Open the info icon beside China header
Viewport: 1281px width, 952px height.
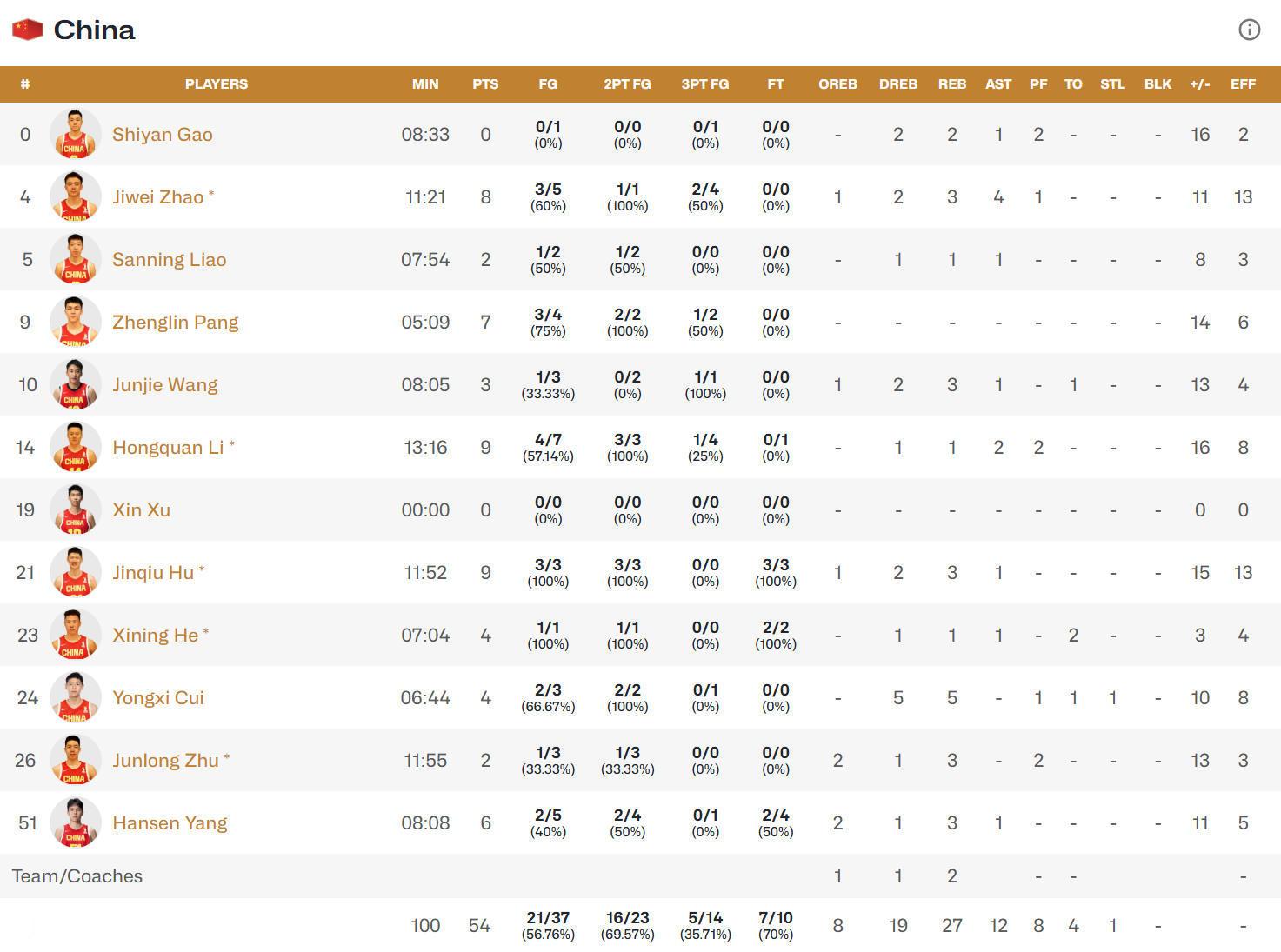click(x=1249, y=30)
